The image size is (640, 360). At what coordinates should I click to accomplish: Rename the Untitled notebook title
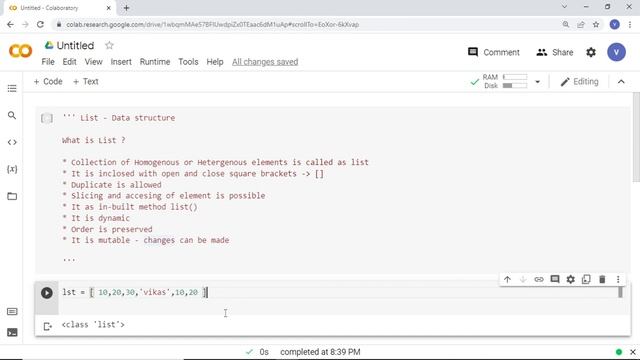click(x=75, y=45)
